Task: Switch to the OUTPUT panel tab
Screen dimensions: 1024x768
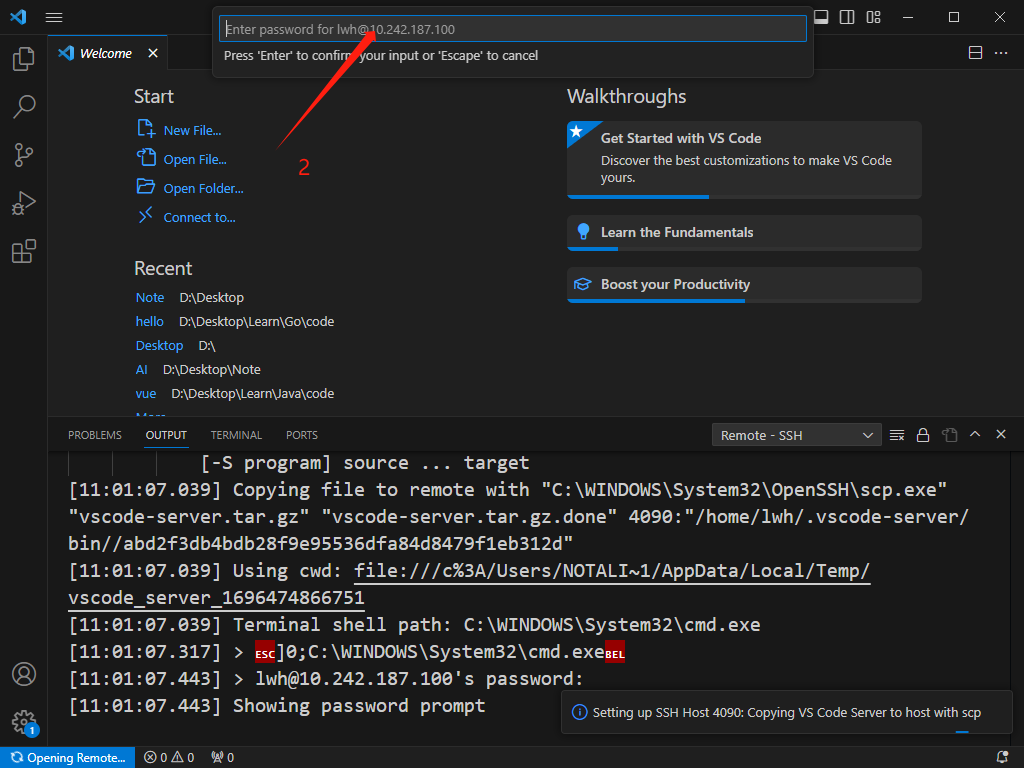Action: (166, 435)
